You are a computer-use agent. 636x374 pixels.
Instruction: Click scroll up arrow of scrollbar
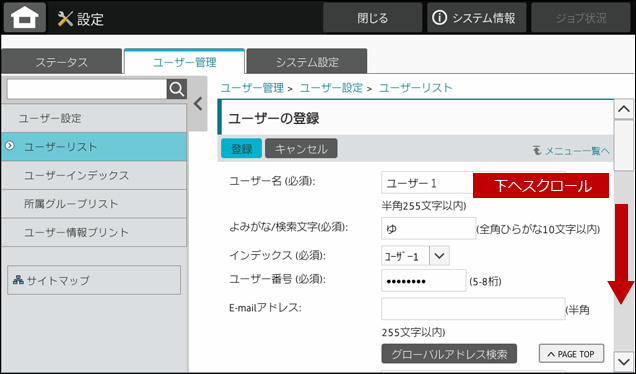pos(623,109)
